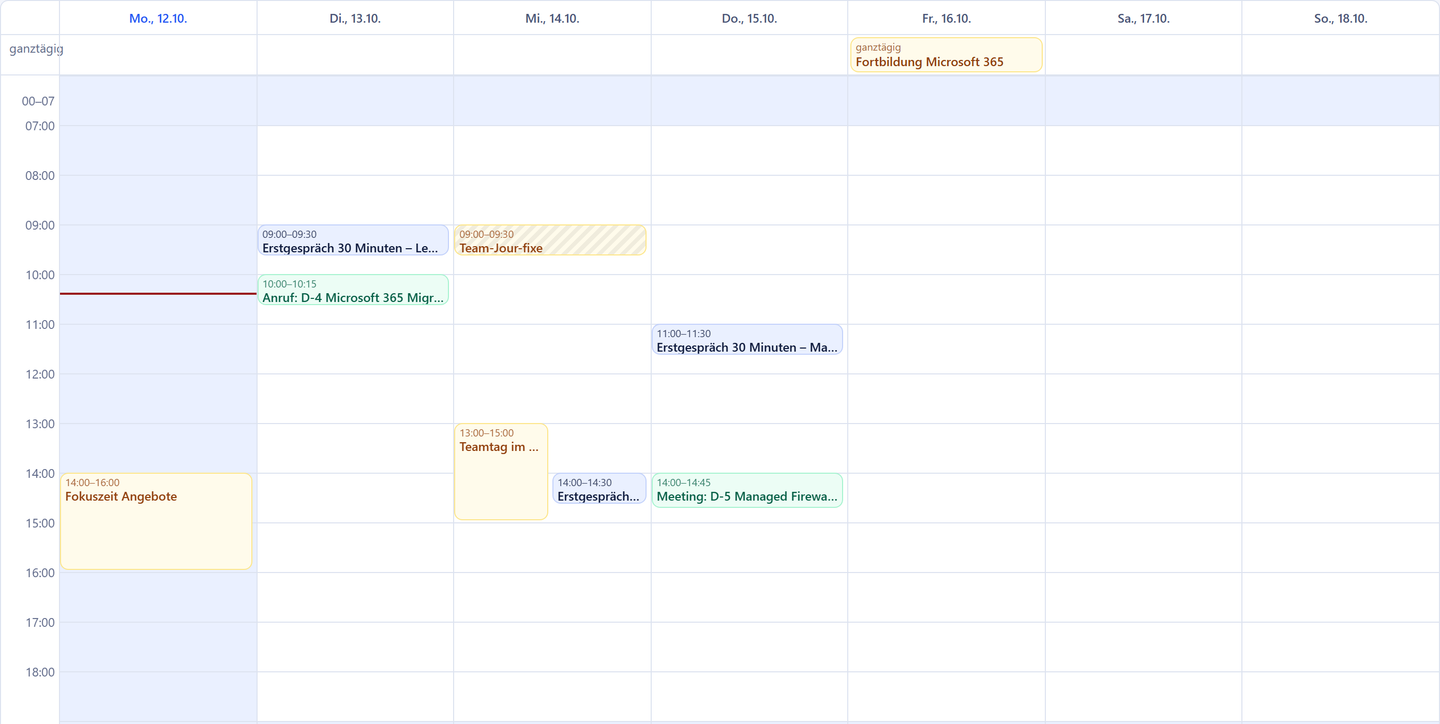
Task: Expand the collapsed 00–07 hours row label
Action: 38,101
